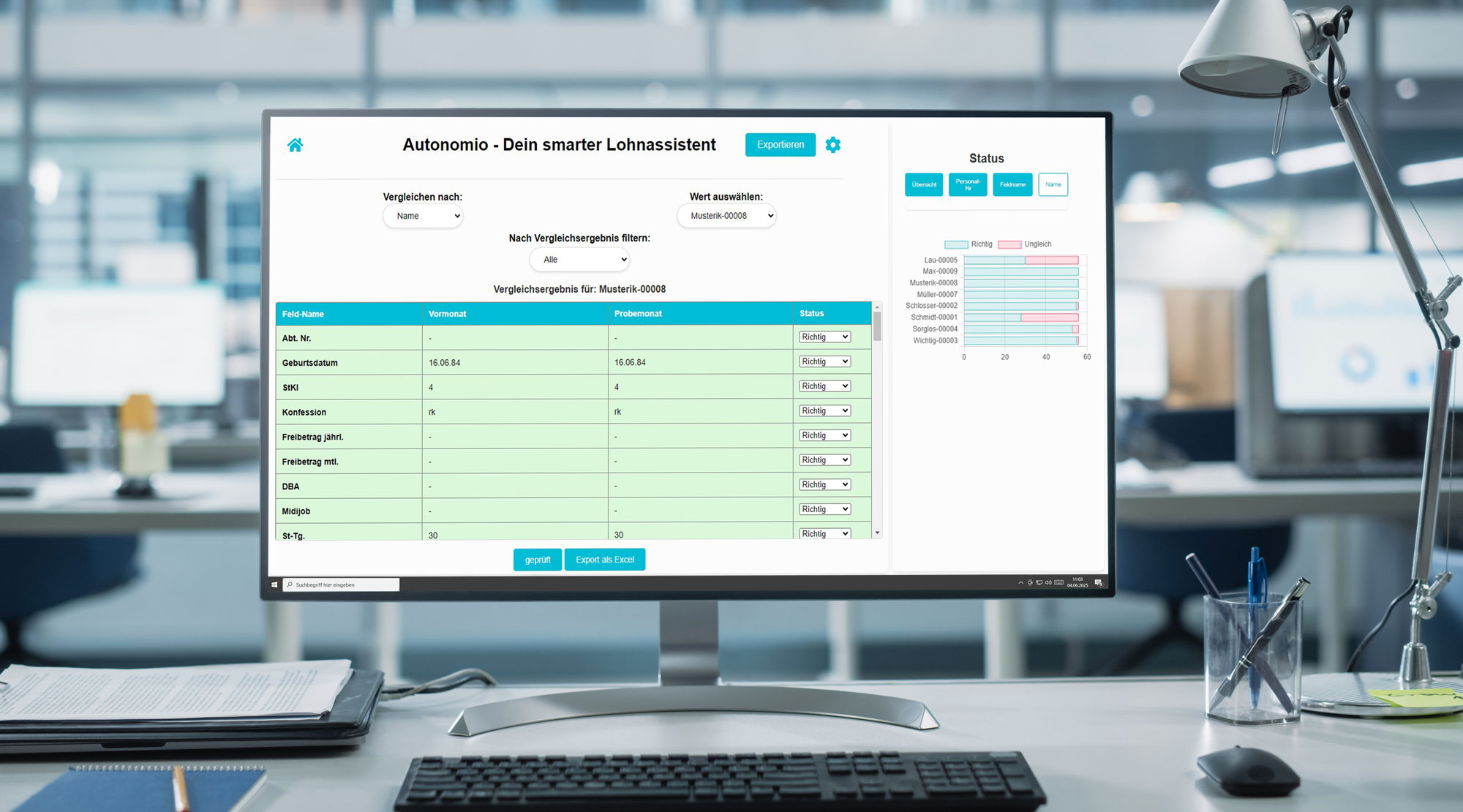Open the taskbar notification center icon
The height and width of the screenshot is (812, 1463).
[x=1098, y=582]
